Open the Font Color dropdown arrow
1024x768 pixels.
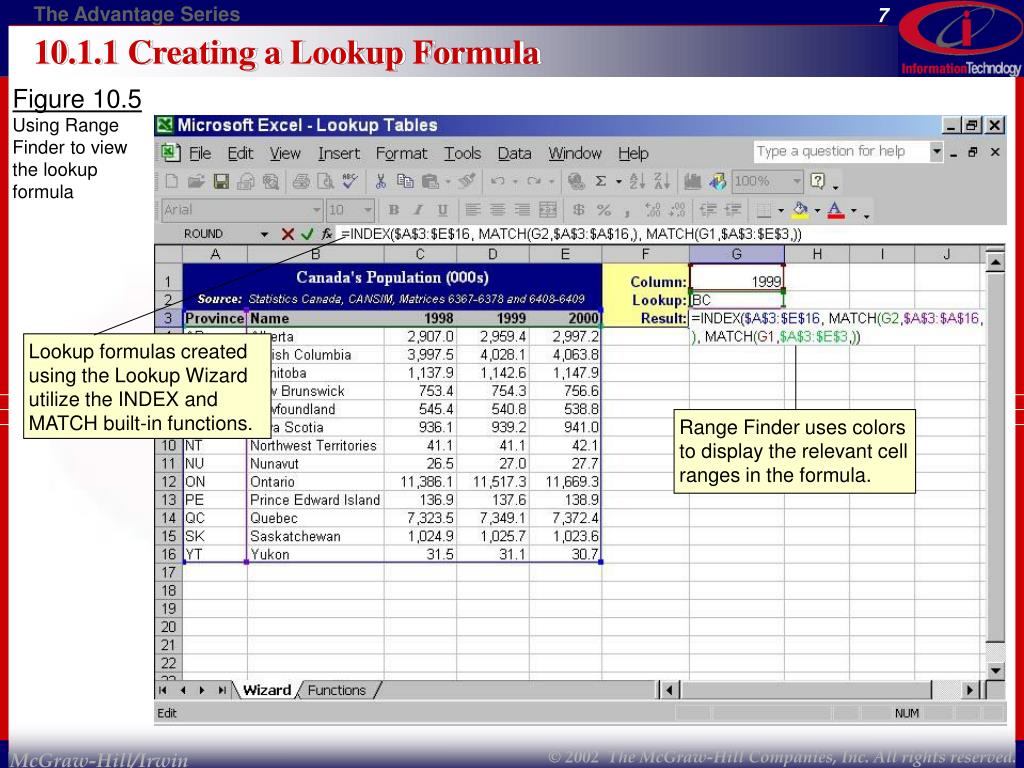854,210
